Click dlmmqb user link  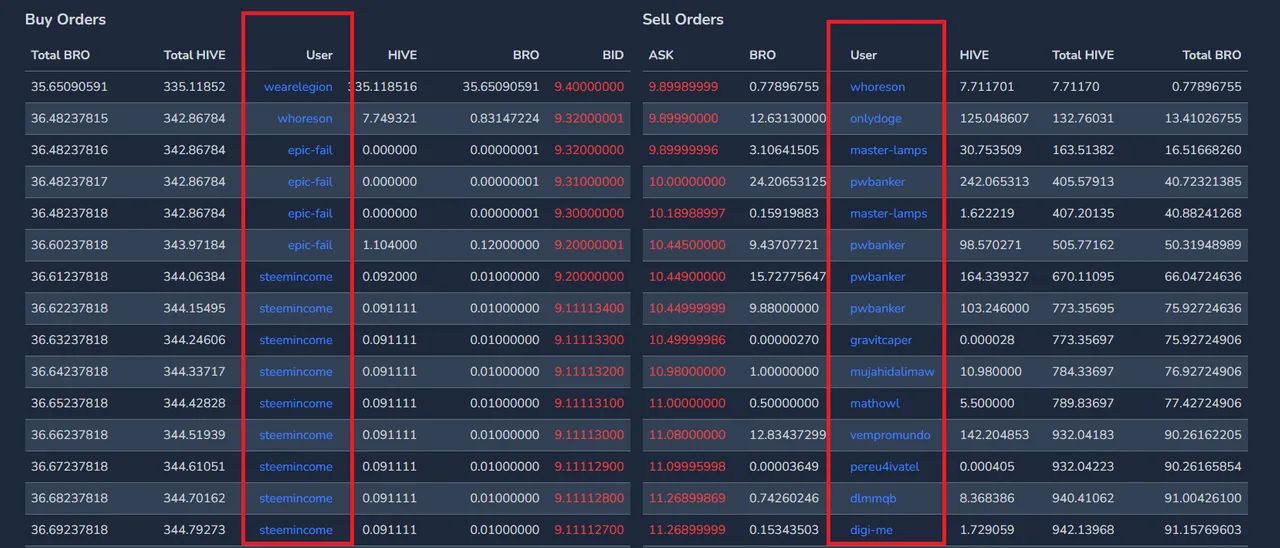[x=871, y=499]
